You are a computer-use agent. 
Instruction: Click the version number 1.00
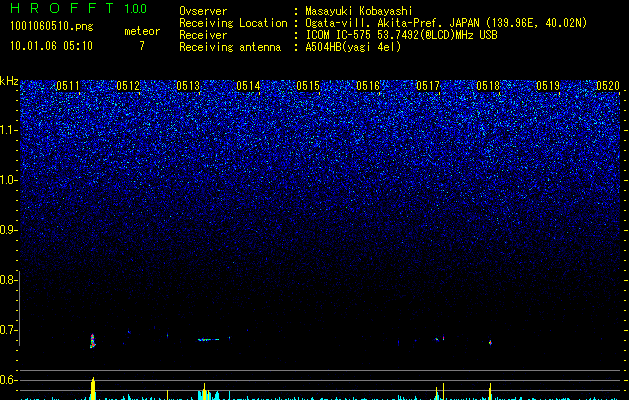[x=135, y=9]
